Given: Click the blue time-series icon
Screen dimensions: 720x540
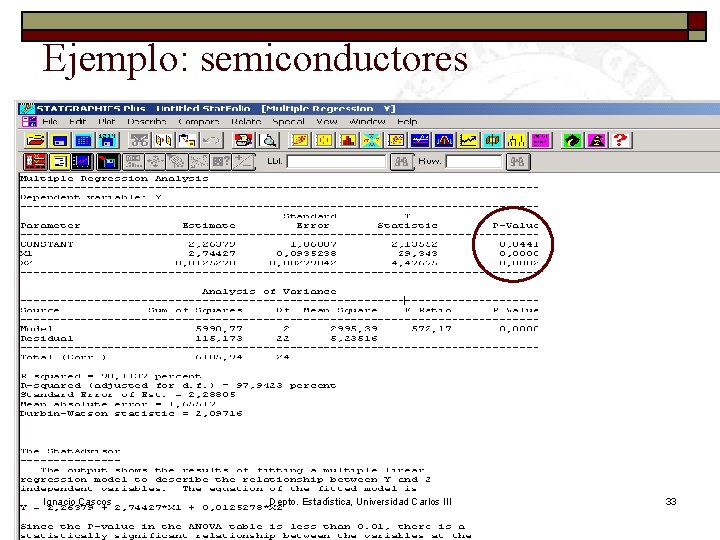Looking at the screenshot, I should pos(420,140).
